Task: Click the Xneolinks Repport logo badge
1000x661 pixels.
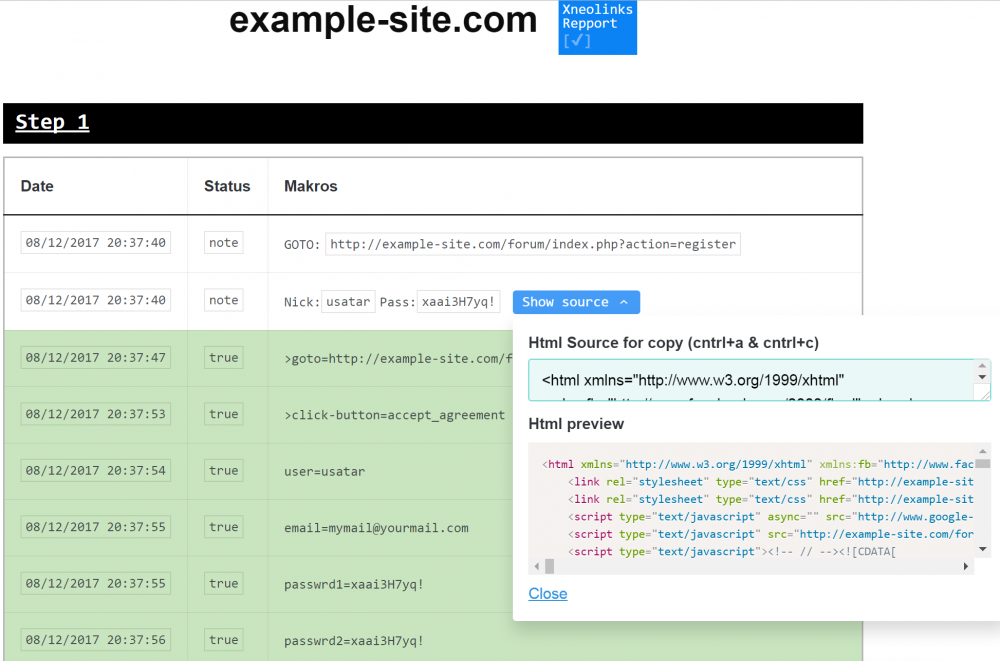Action: [598, 27]
